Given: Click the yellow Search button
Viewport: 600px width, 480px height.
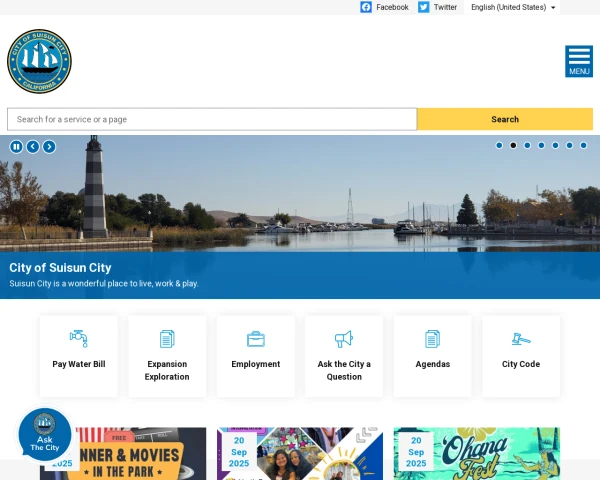Looking at the screenshot, I should coord(505,119).
